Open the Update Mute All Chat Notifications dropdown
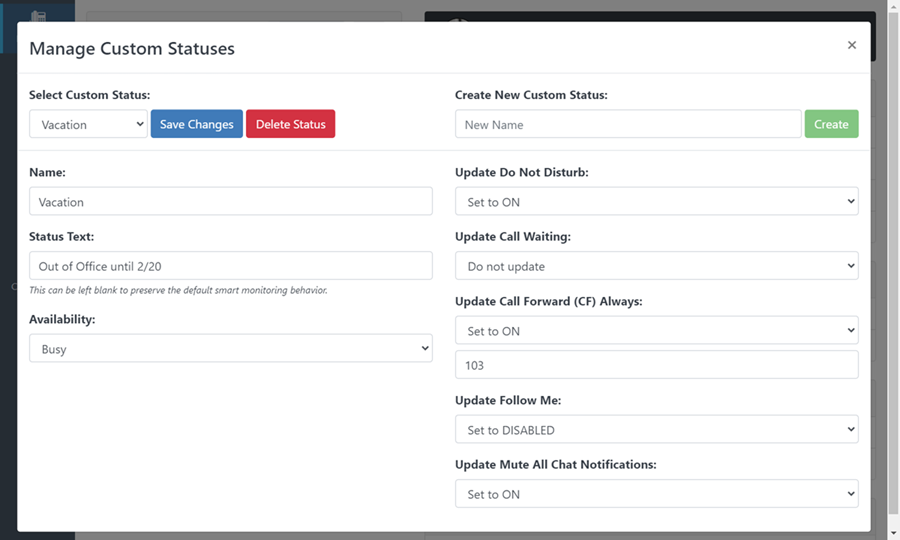 (656, 494)
